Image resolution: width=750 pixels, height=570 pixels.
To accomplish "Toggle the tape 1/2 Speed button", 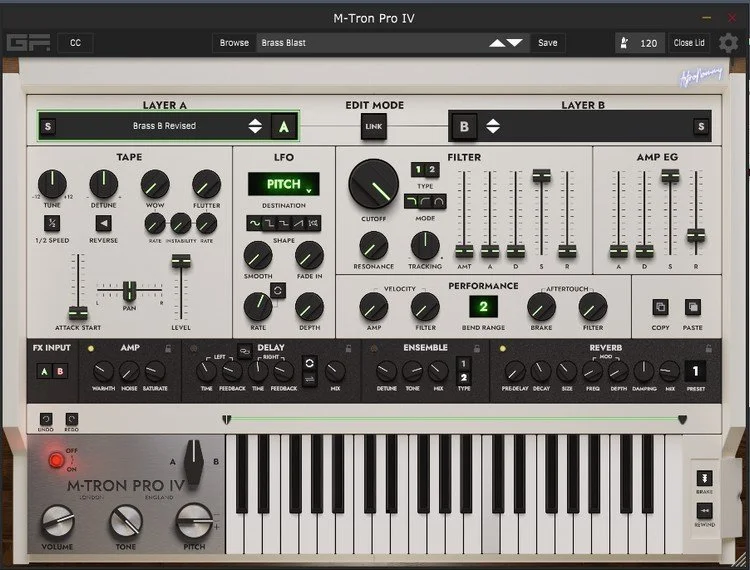I will coord(52,223).
